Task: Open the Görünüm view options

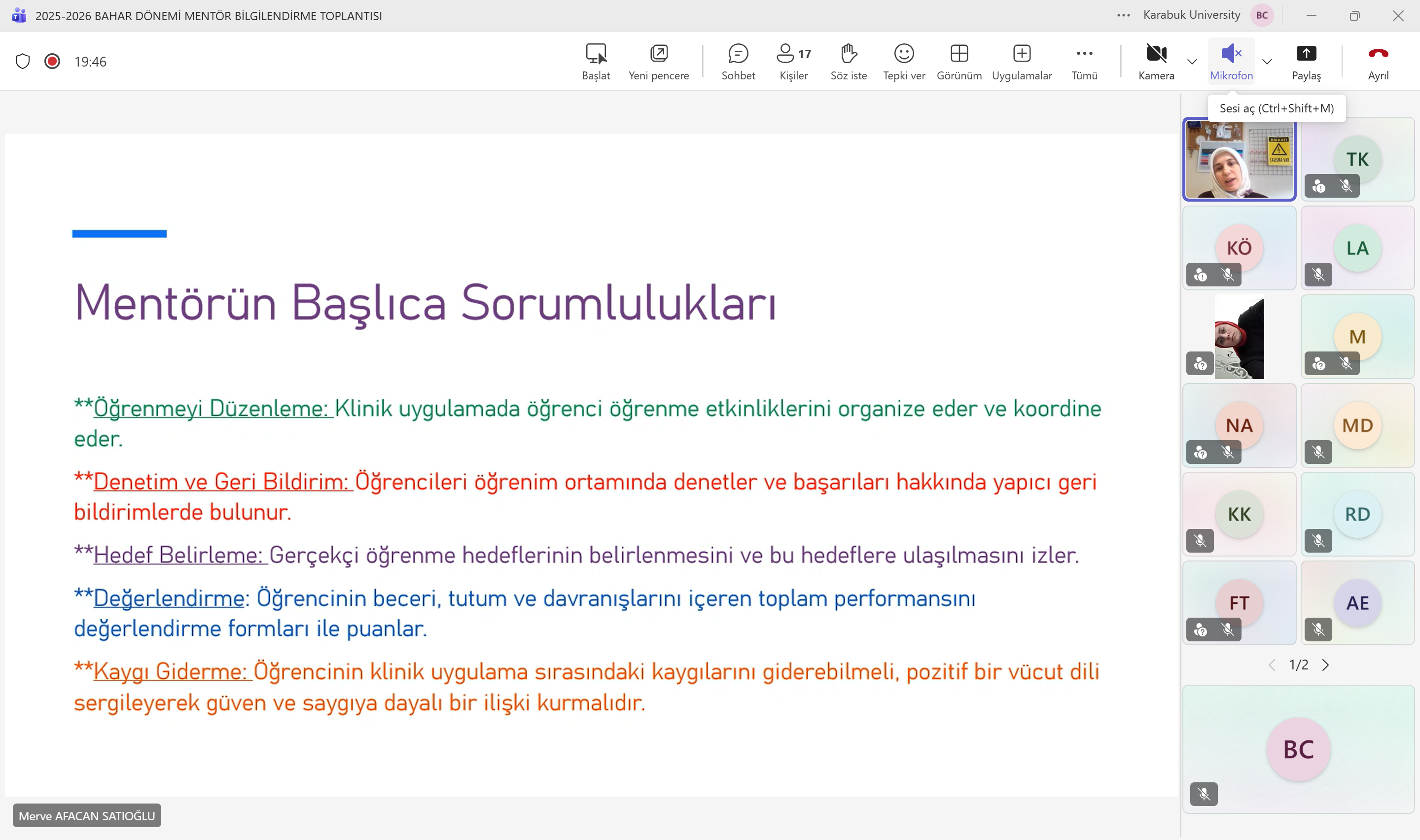Action: click(958, 61)
